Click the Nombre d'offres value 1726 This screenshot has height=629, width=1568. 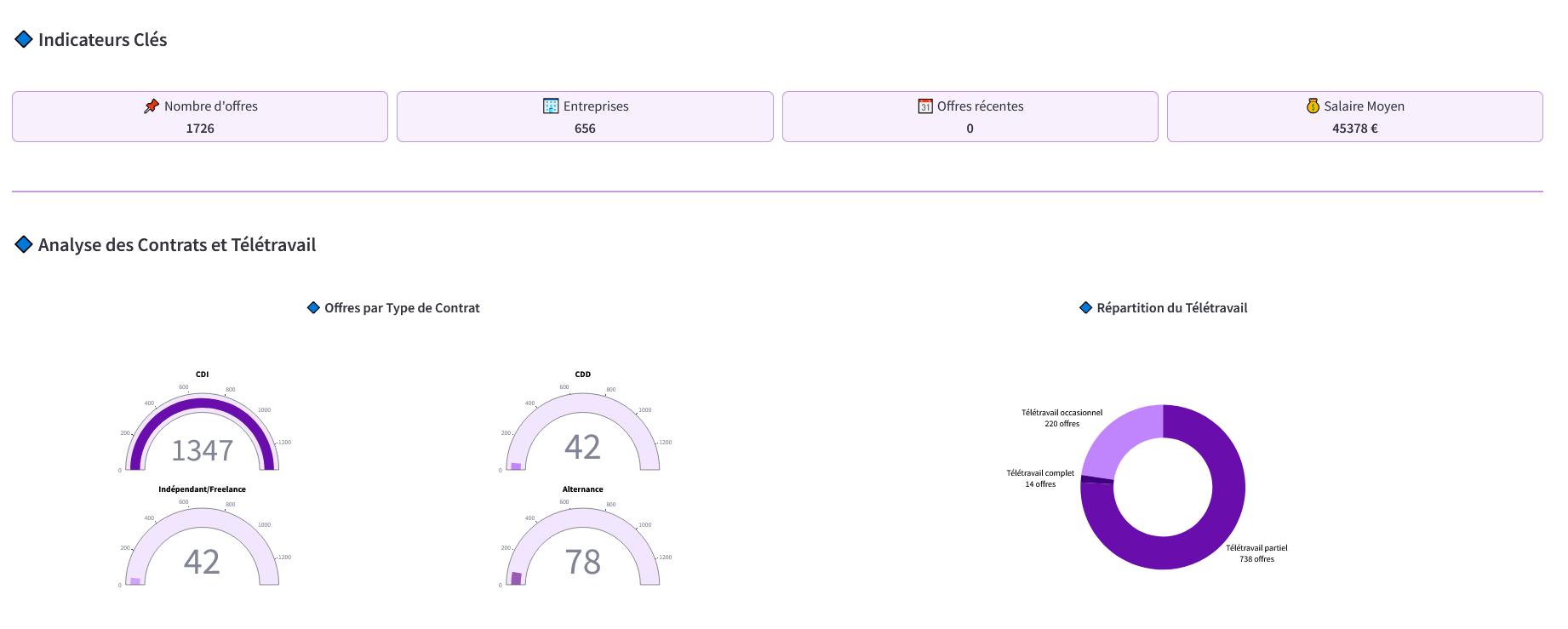[200, 129]
